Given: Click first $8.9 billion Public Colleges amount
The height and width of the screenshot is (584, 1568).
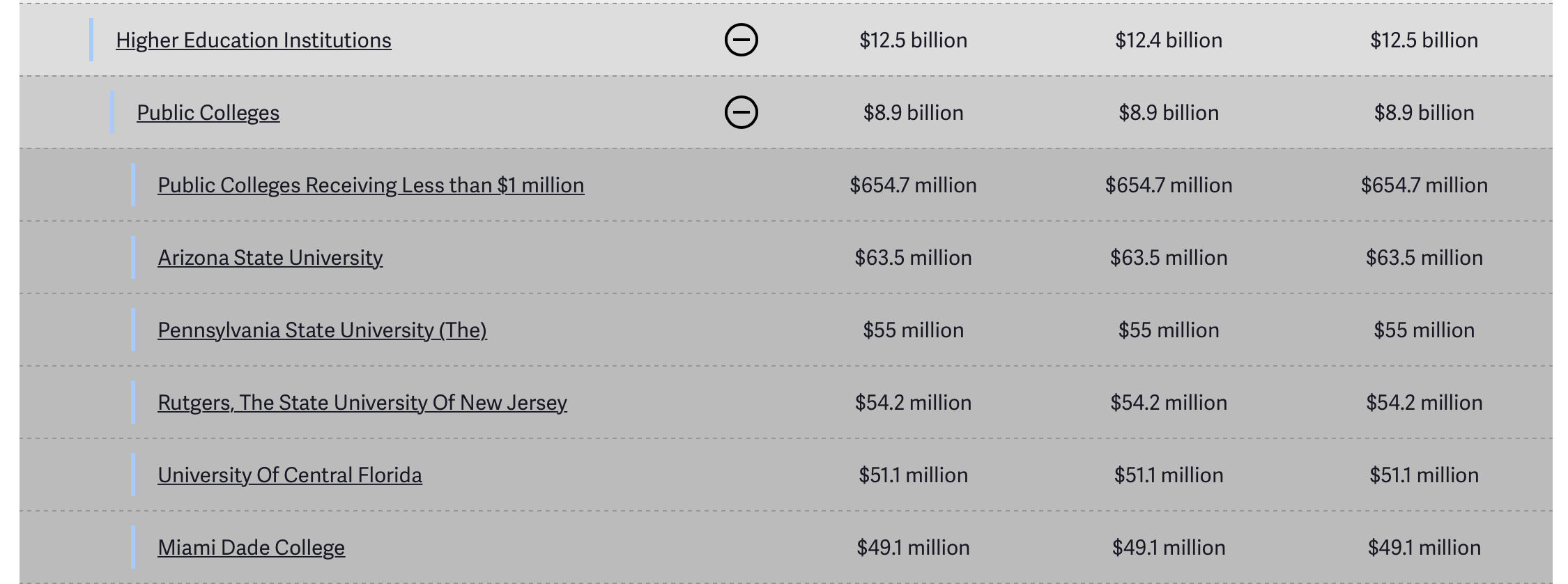Looking at the screenshot, I should [913, 113].
